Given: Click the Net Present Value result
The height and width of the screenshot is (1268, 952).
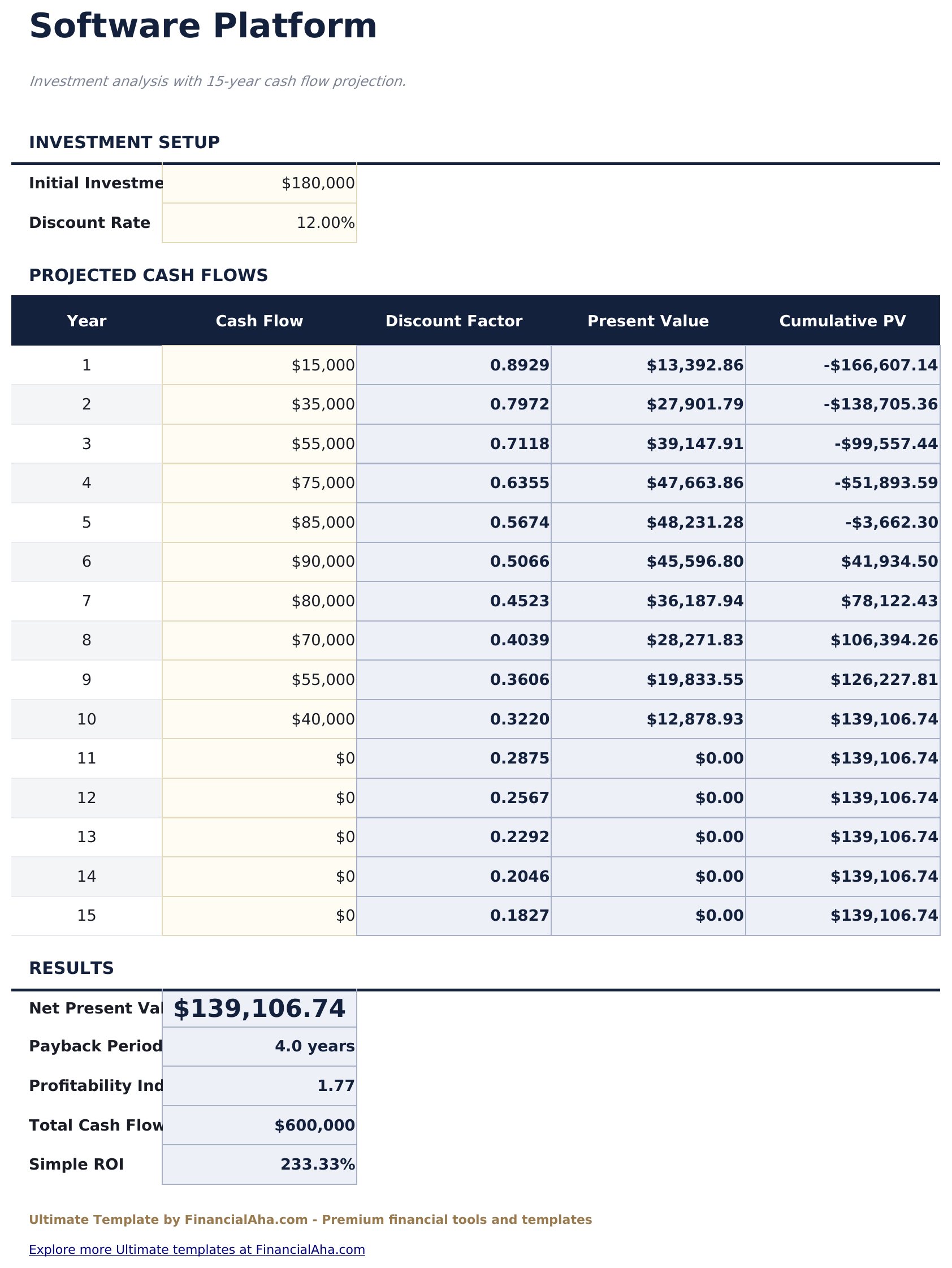Looking at the screenshot, I should coord(259,1007).
